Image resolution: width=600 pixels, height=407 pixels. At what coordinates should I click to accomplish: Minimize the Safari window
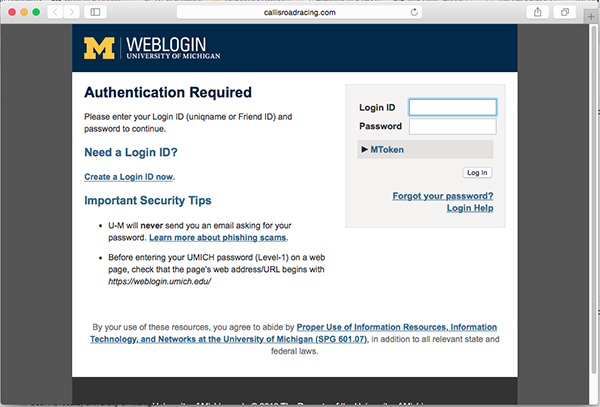pyautogui.click(x=24, y=12)
